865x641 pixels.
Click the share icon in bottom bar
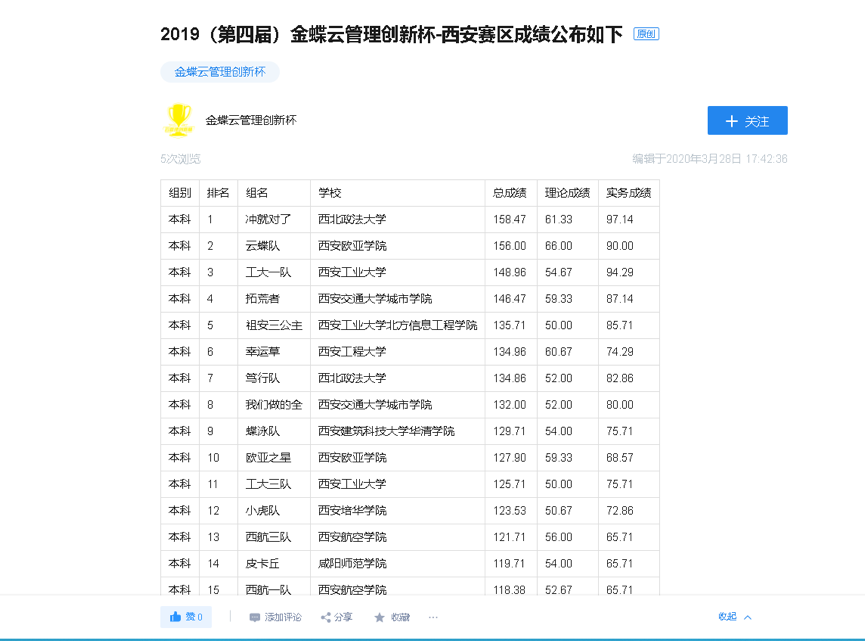point(326,618)
